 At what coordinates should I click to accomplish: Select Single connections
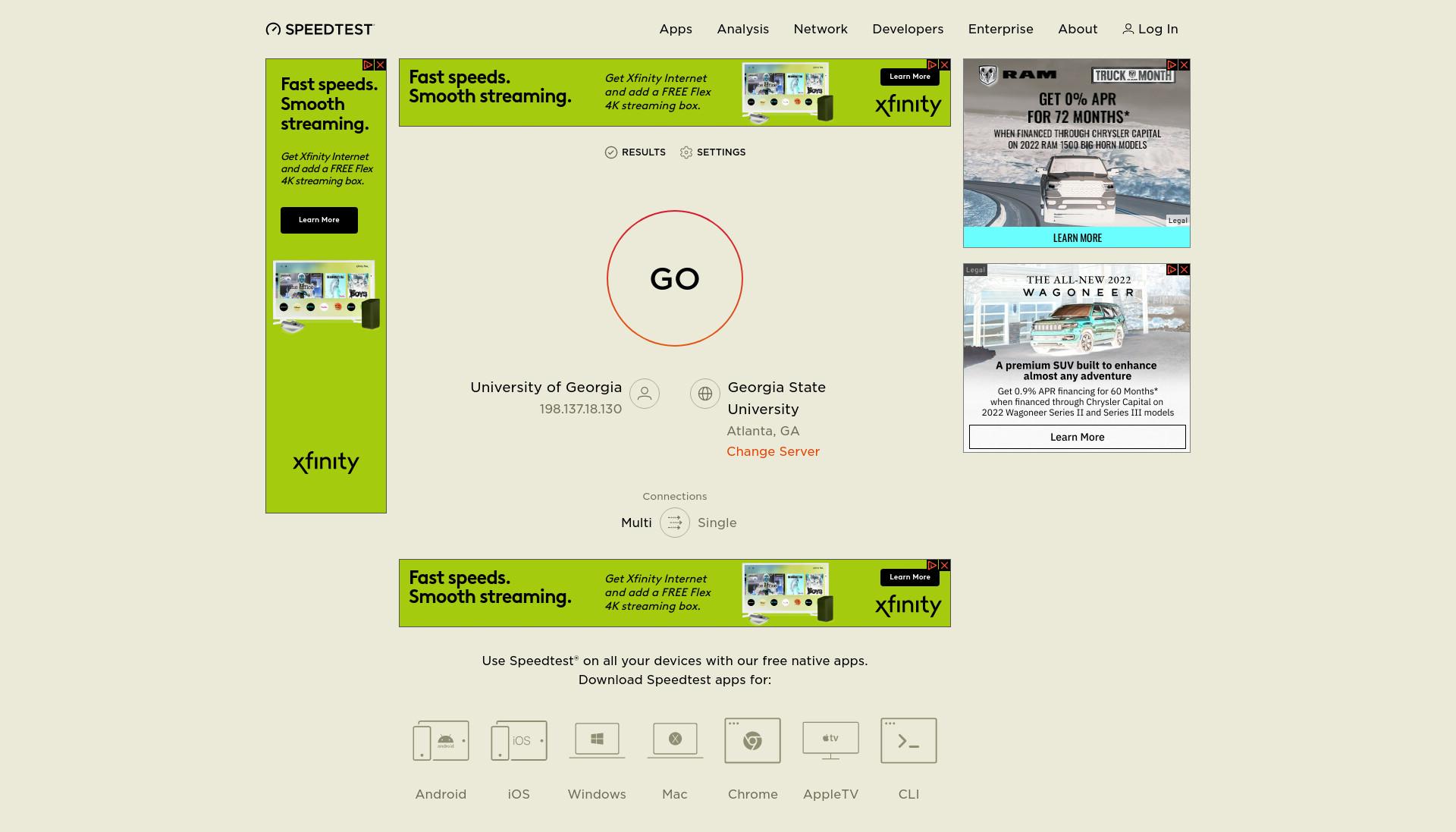717,523
